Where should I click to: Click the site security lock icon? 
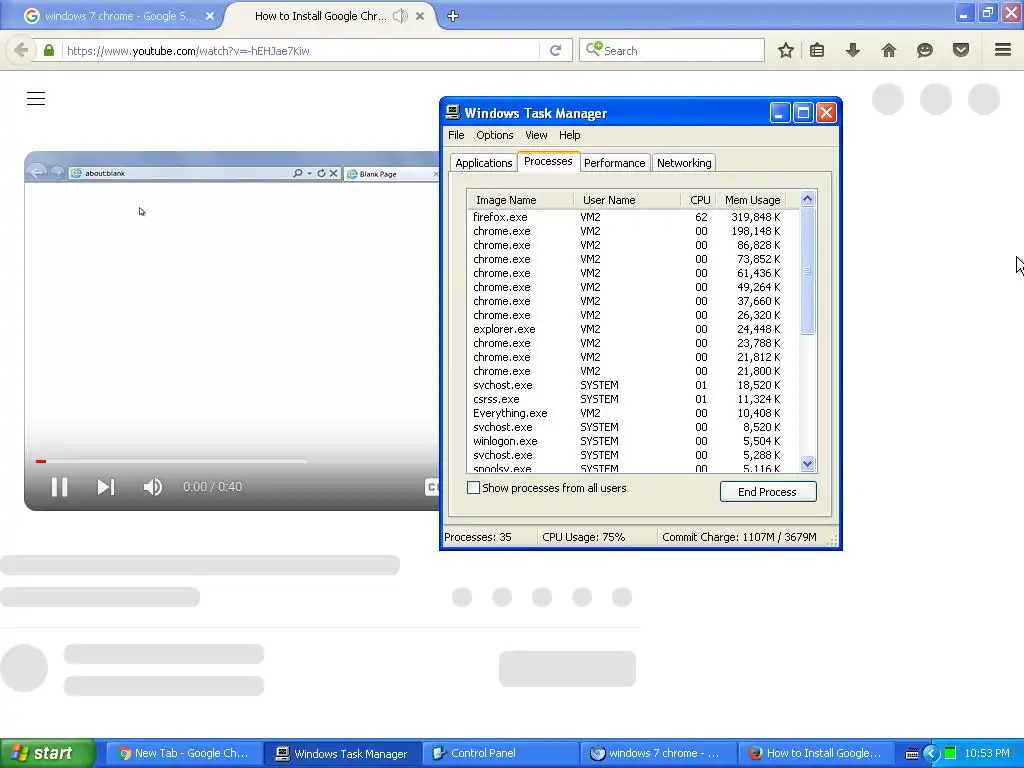[49, 50]
